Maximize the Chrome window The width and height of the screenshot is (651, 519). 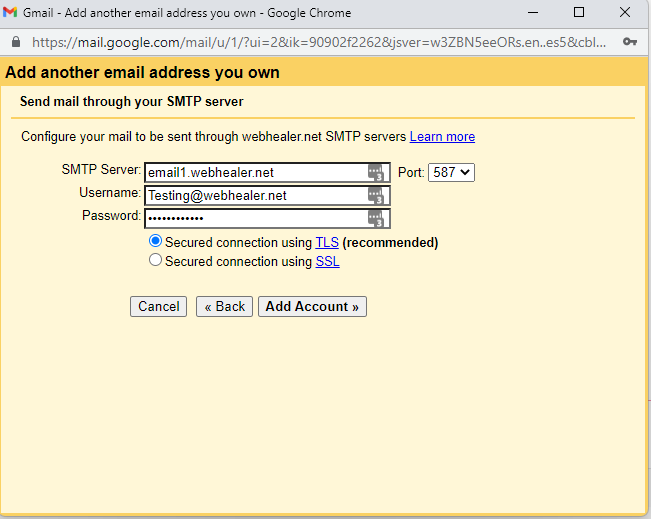(579, 12)
